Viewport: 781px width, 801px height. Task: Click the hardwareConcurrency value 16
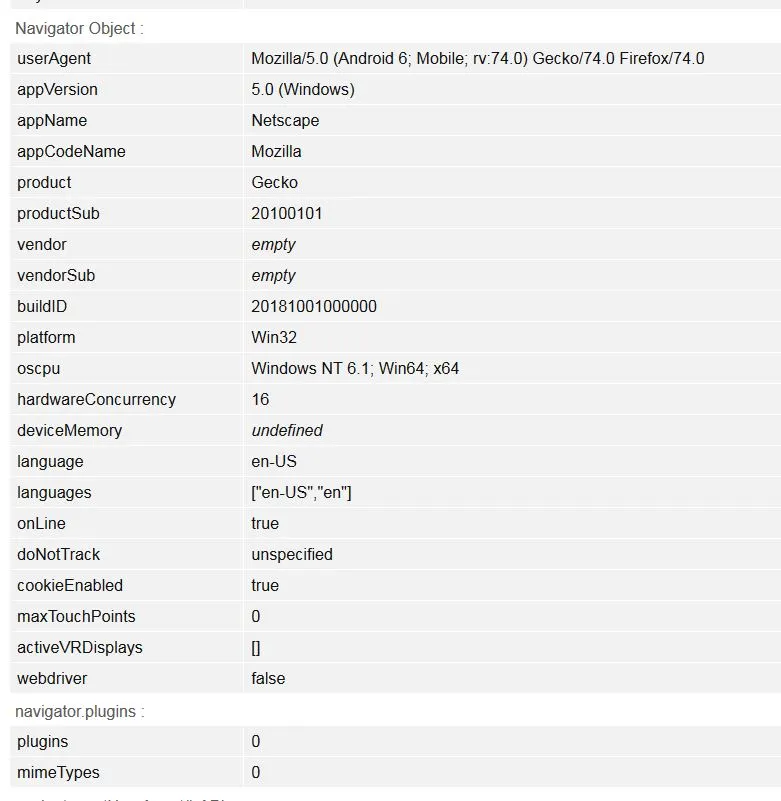tap(260, 399)
